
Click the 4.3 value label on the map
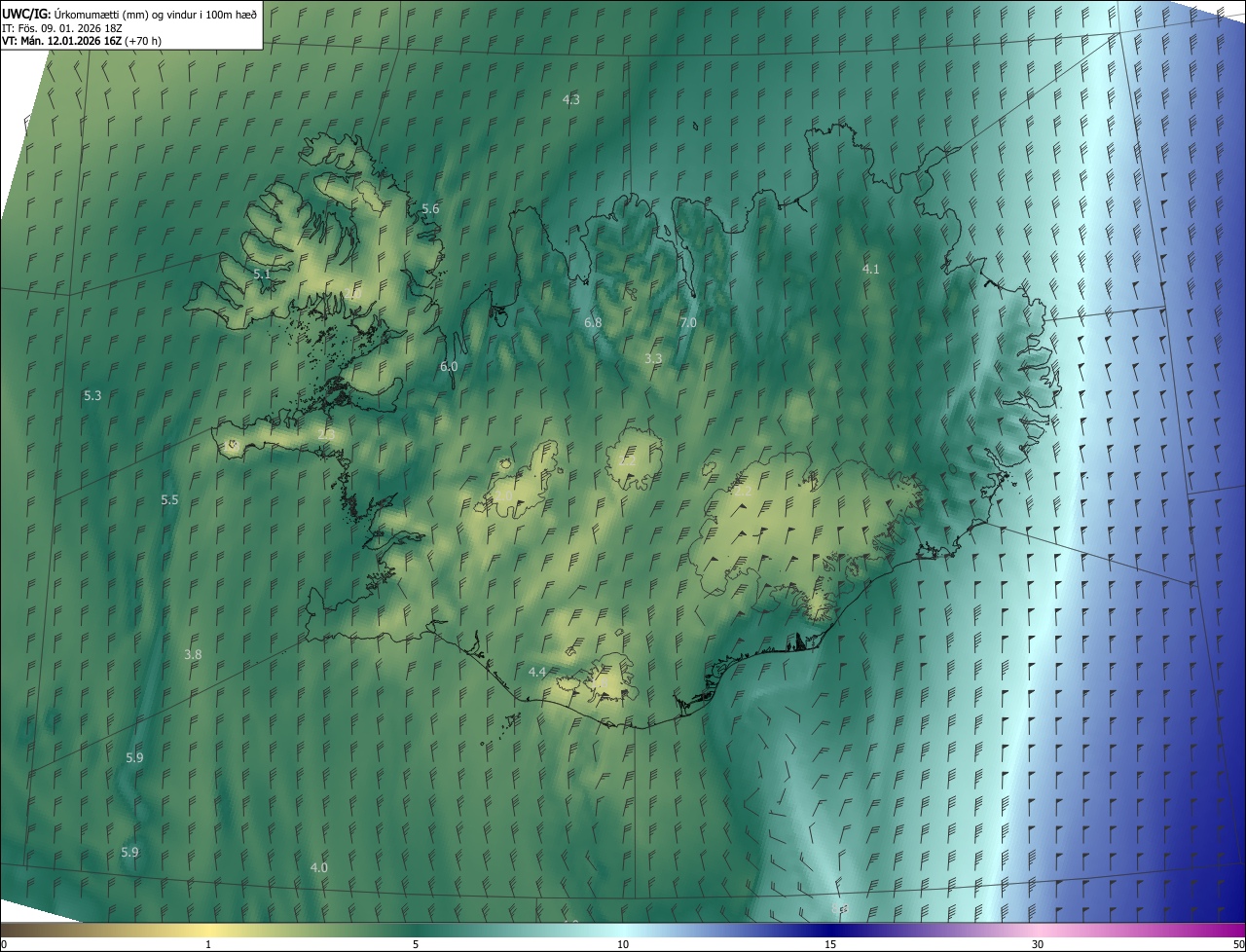click(571, 99)
